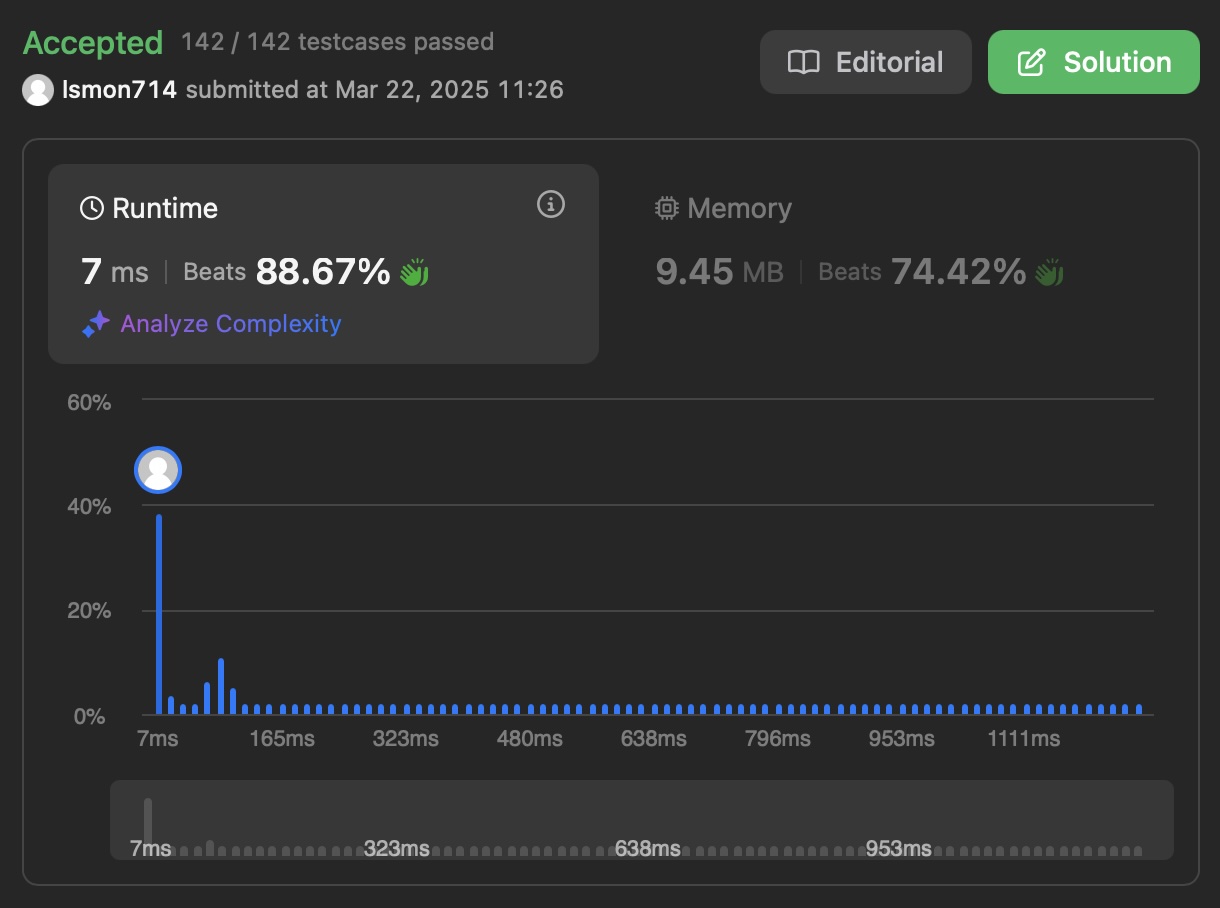Click lsmon714's avatar icon
The width and height of the screenshot is (1220, 908).
click(37, 89)
